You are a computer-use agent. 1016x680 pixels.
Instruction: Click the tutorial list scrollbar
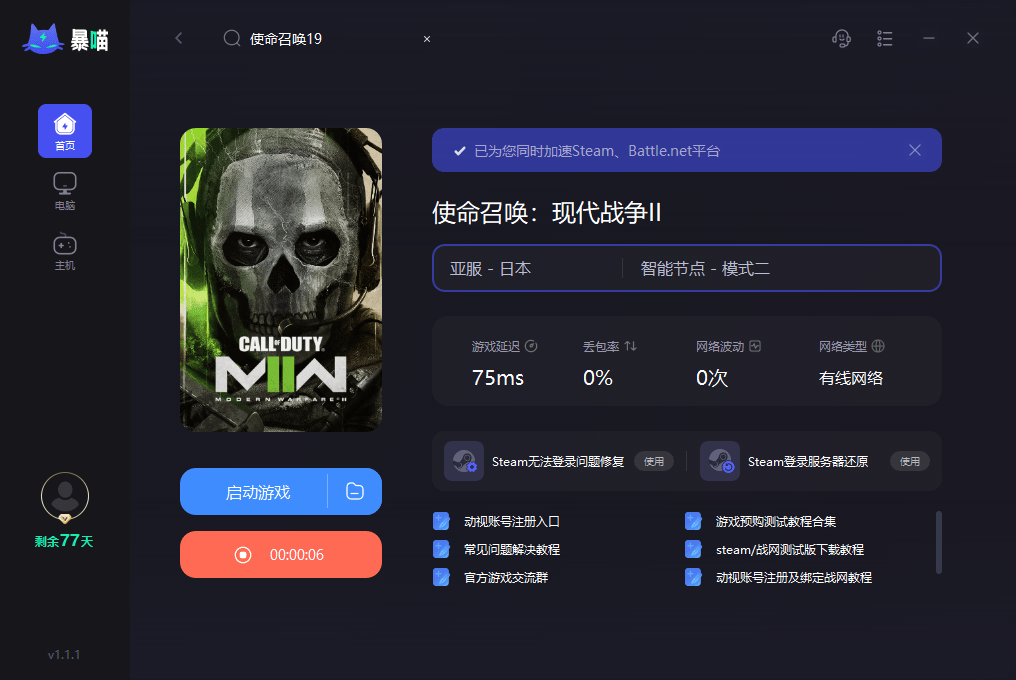point(938,543)
